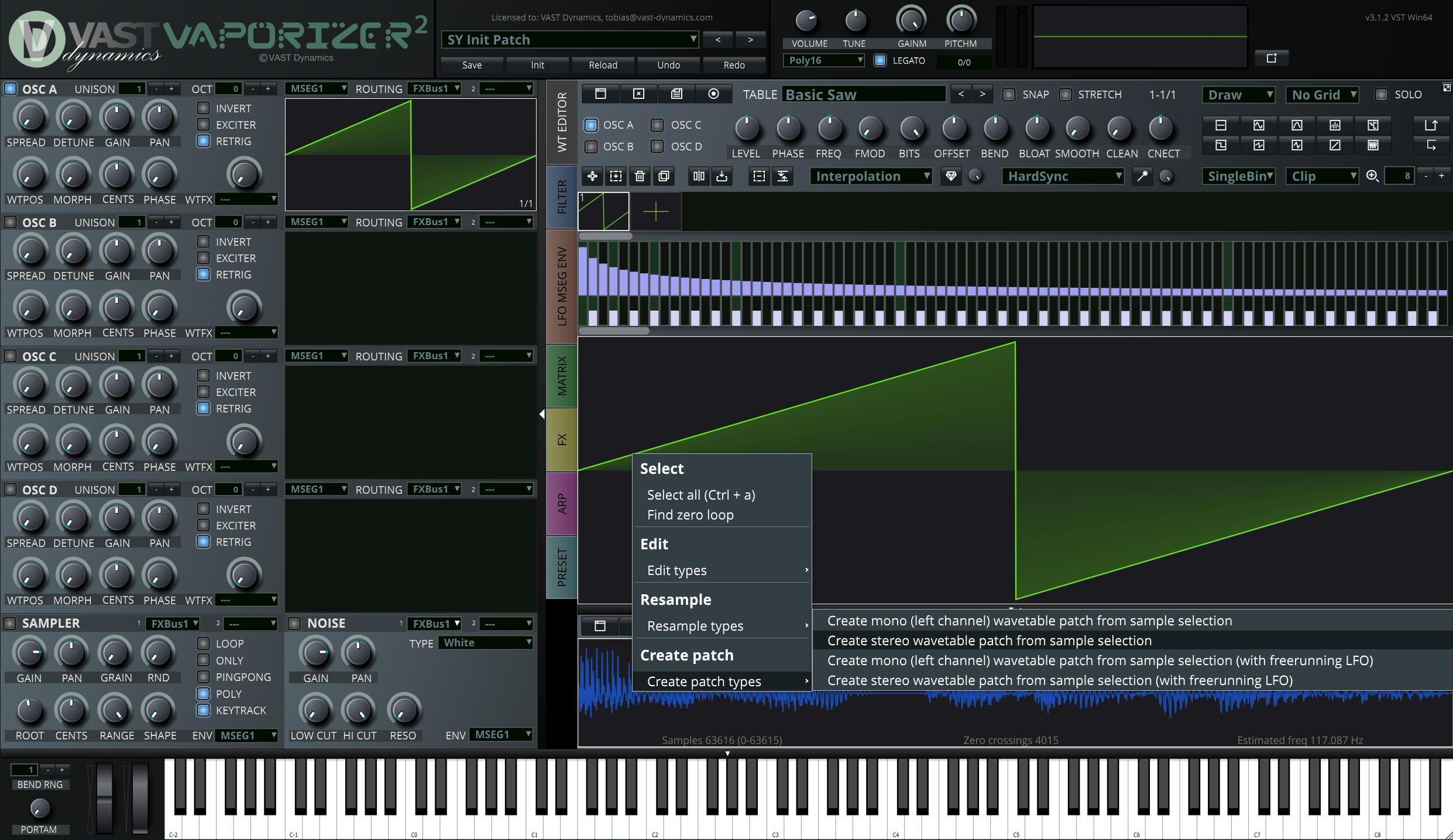Click the duplicate frame icon near trash
1453x840 pixels.
(664, 176)
